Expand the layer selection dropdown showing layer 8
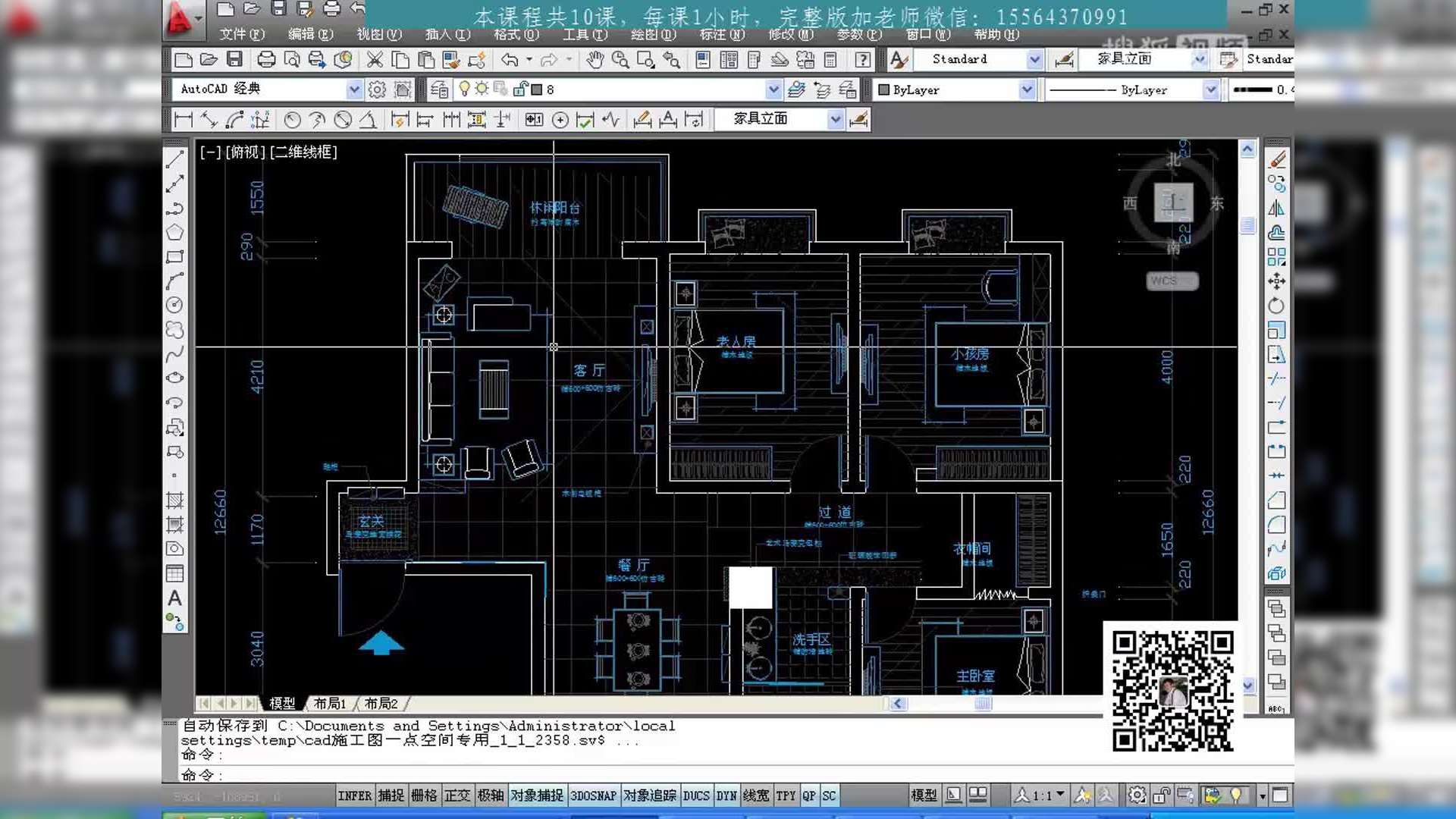Screen dimensions: 1456x819 (773, 89)
